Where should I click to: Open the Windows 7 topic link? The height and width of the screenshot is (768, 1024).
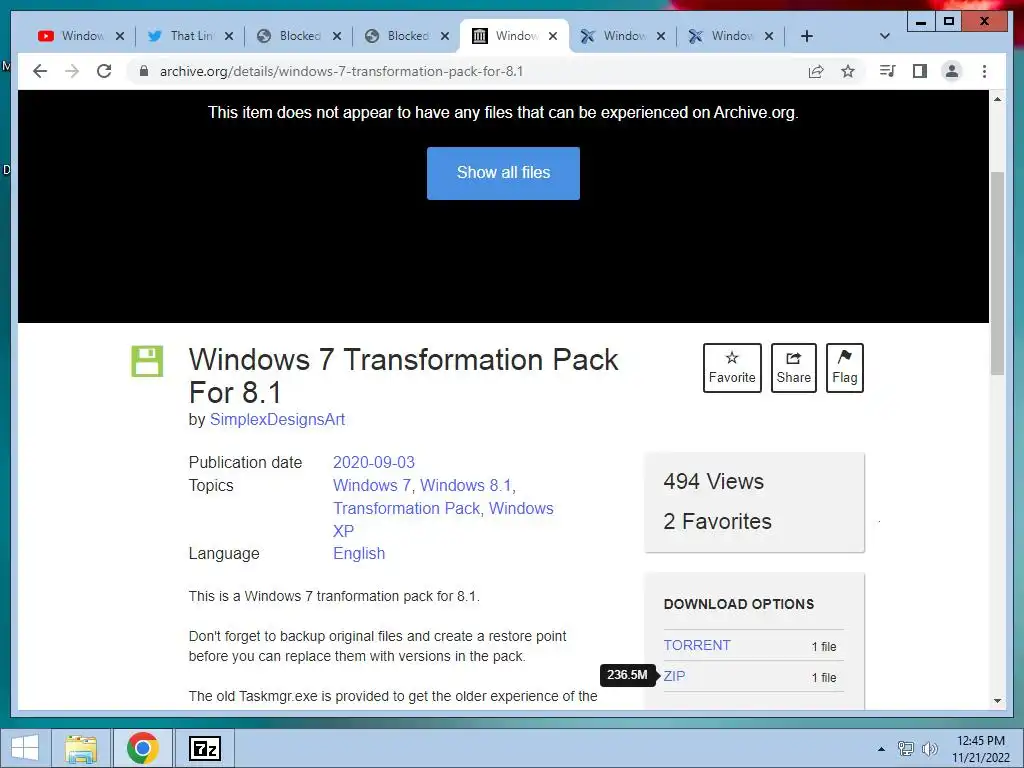[x=372, y=485]
